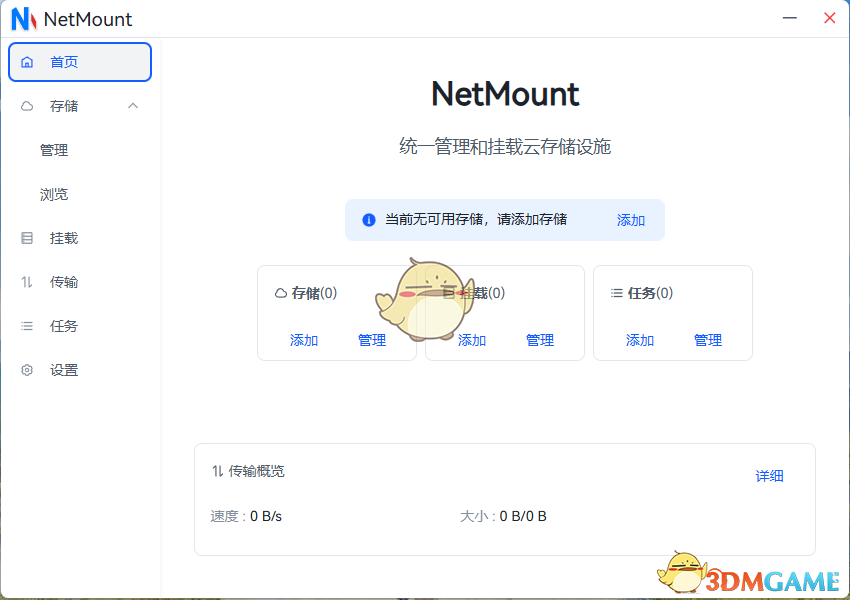Click the blue info icon in the storage notice banner
This screenshot has height=600, width=850.
[x=368, y=219]
